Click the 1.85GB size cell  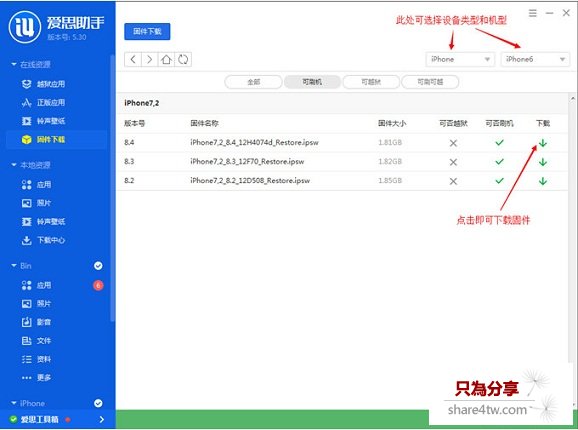[x=390, y=181]
